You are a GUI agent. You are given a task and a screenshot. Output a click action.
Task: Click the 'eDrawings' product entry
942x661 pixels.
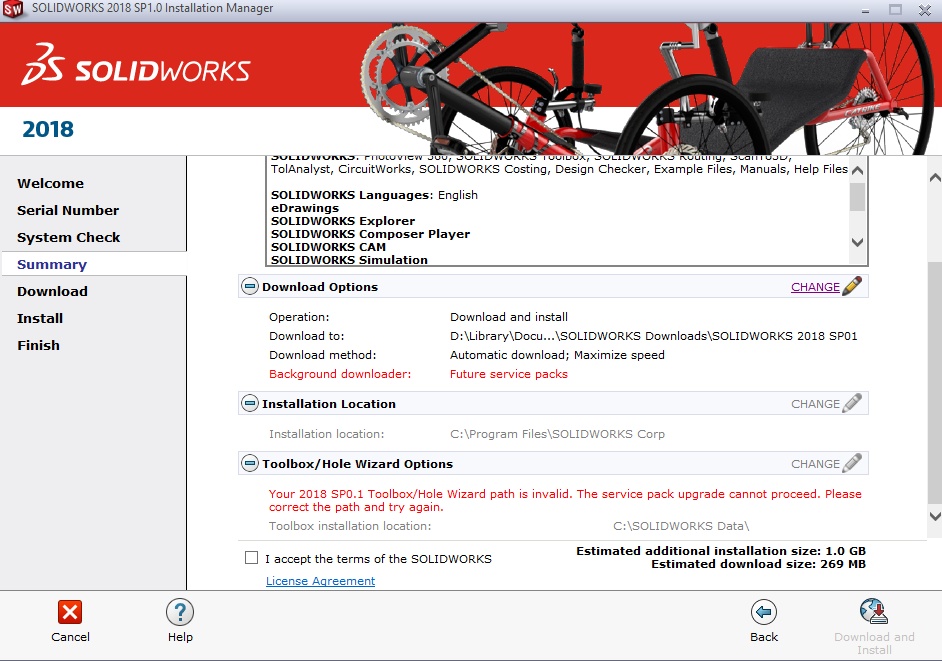click(x=305, y=208)
